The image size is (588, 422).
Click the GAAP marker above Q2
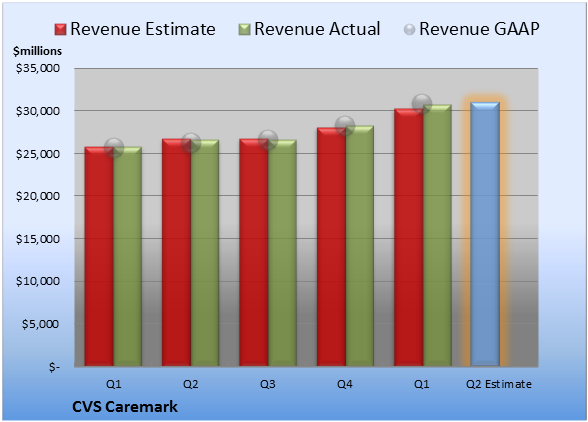191,143
